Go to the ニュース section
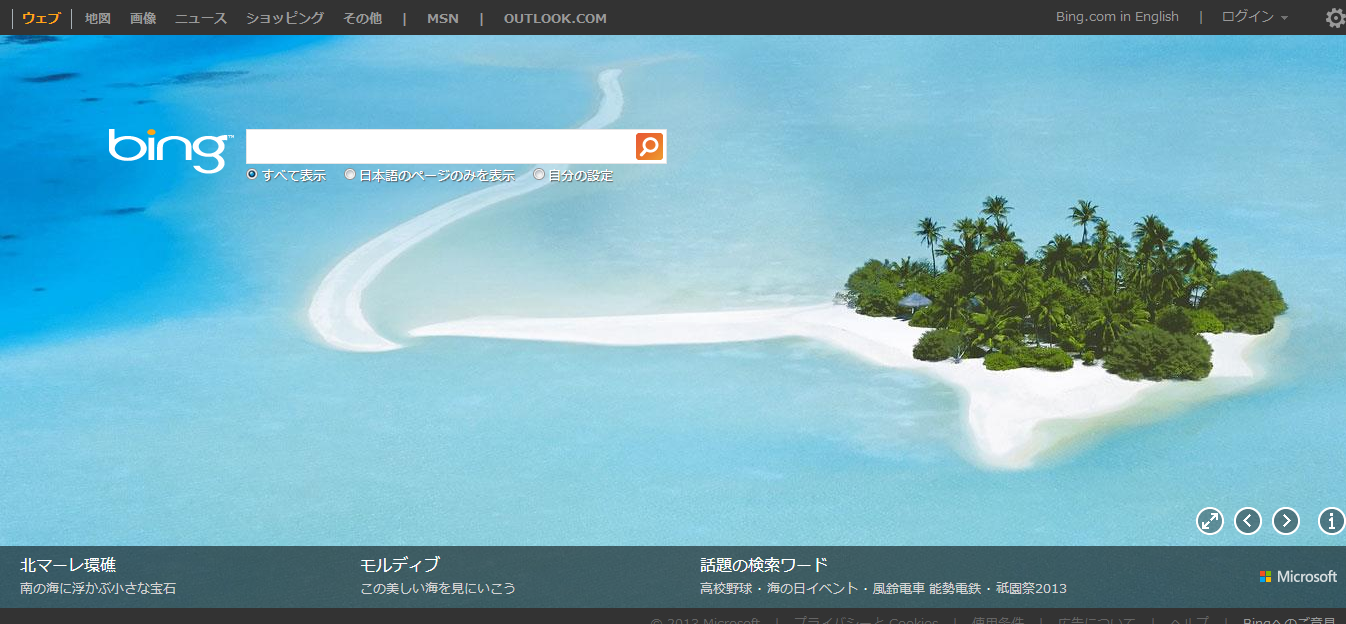The width and height of the screenshot is (1346, 624). click(x=201, y=18)
